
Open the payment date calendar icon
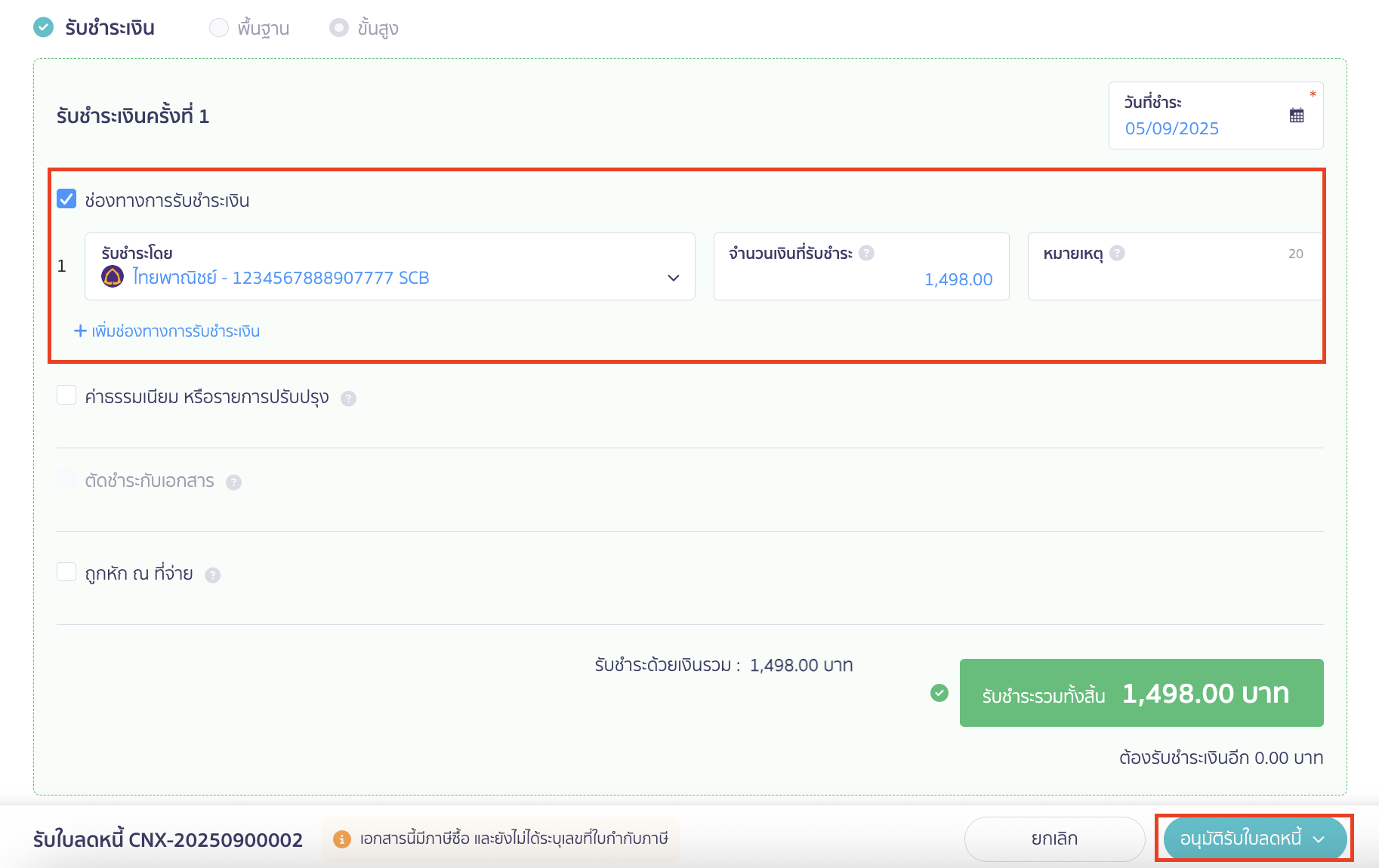pyautogui.click(x=1296, y=115)
